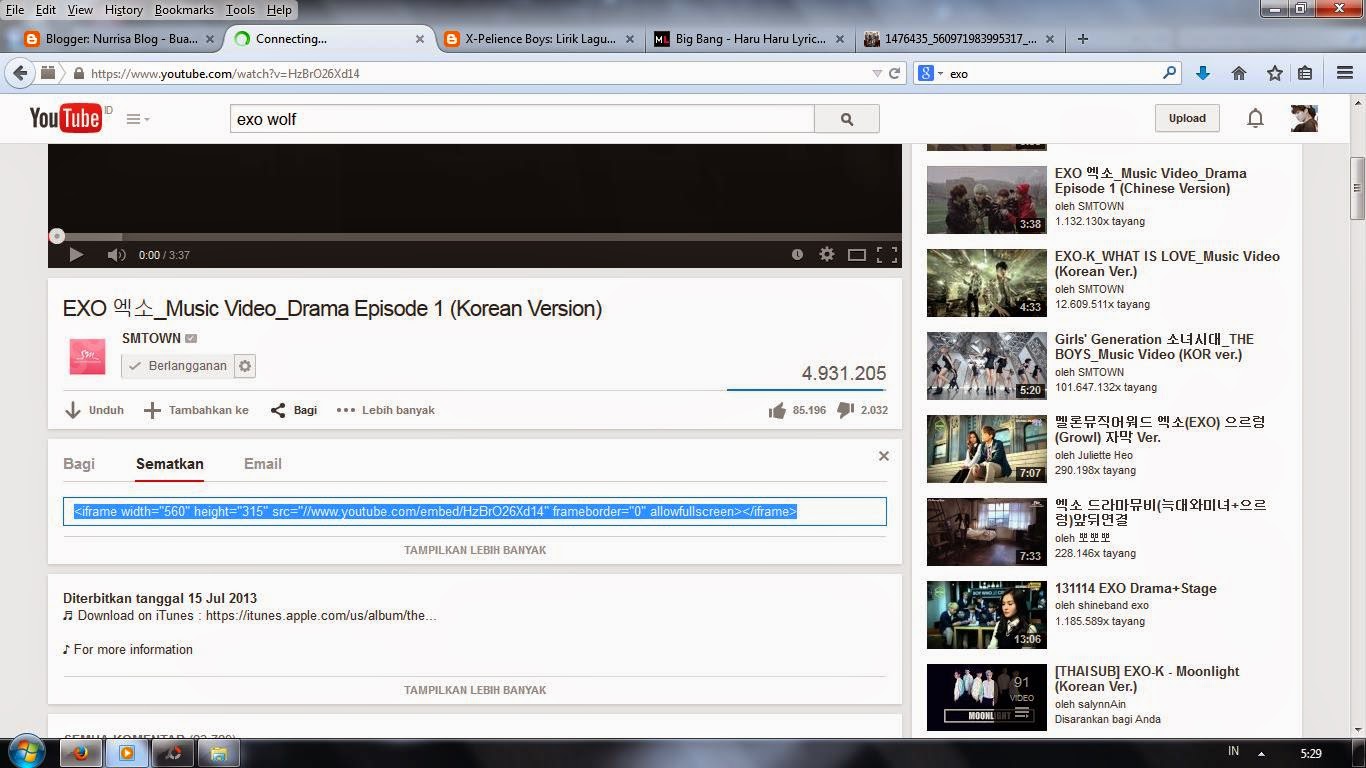This screenshot has height=768, width=1366.
Task: Open the File menu
Action: pyautogui.click(x=15, y=9)
